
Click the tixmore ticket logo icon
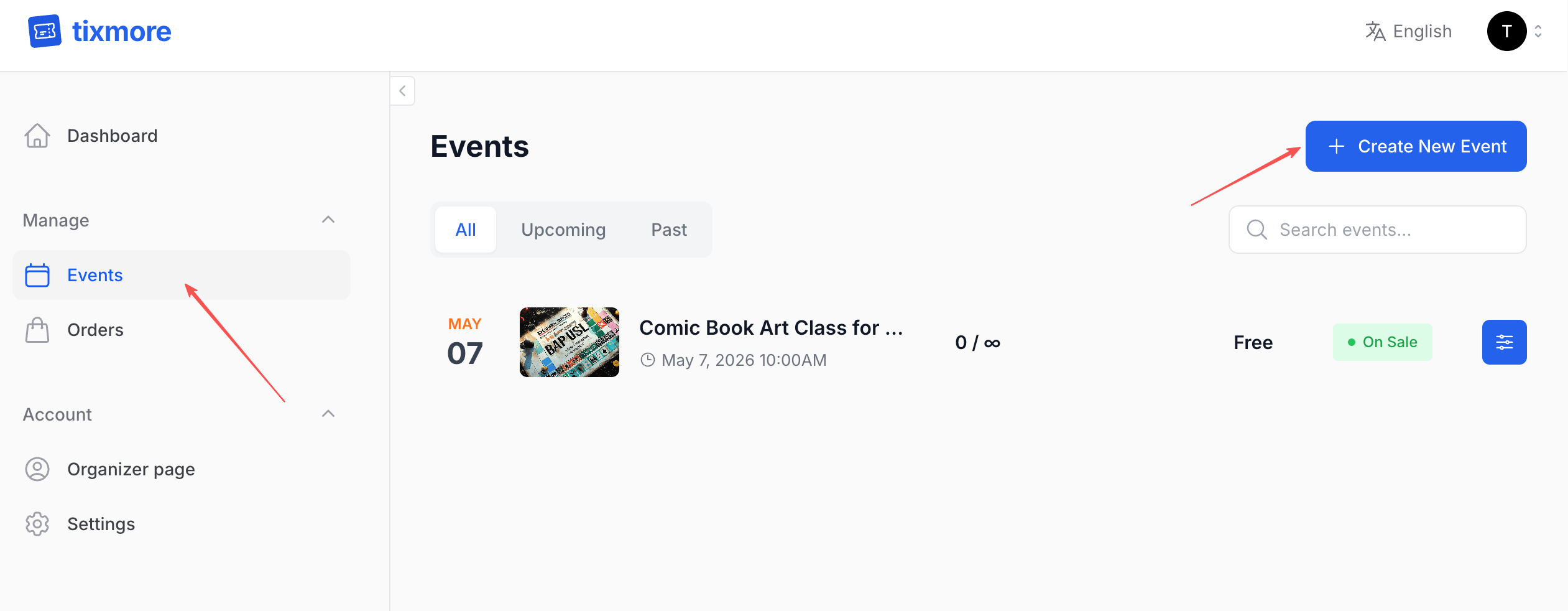(x=44, y=30)
